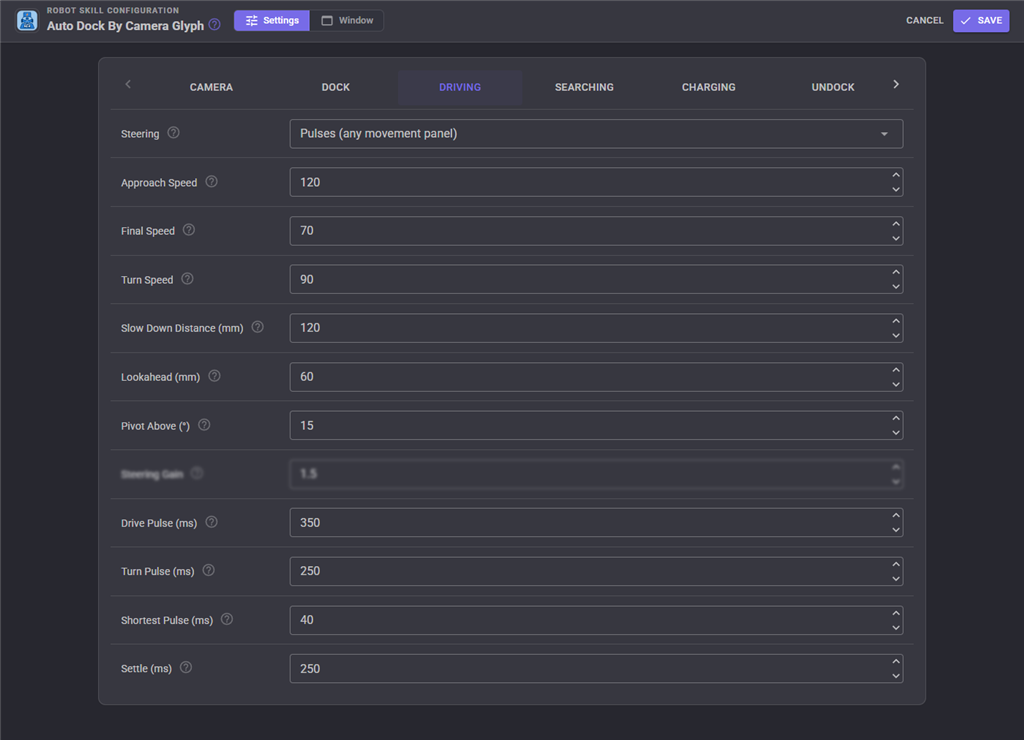The height and width of the screenshot is (740, 1024).
Task: Open help for Pivot Above
Action: (204, 425)
